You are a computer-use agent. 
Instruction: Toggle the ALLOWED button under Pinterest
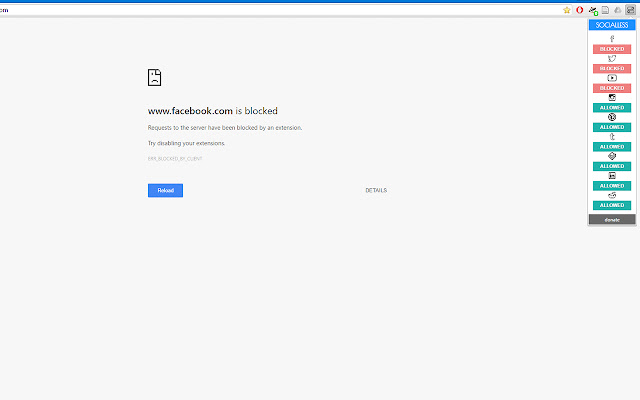(x=612, y=127)
